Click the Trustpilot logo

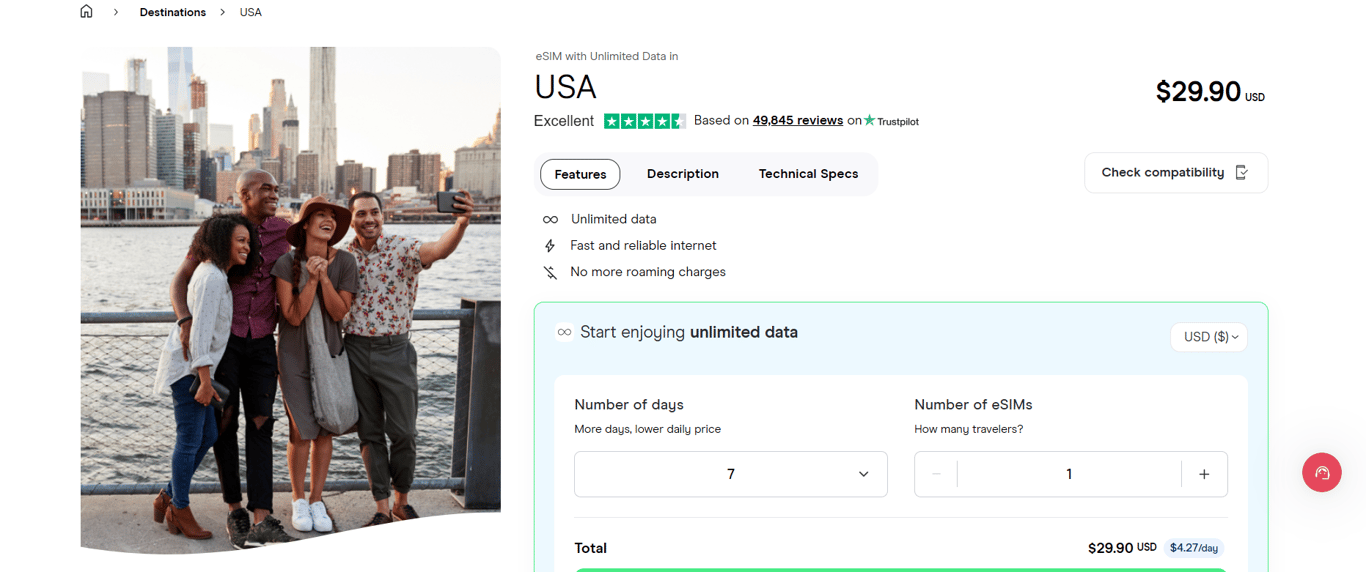pyautogui.click(x=891, y=121)
